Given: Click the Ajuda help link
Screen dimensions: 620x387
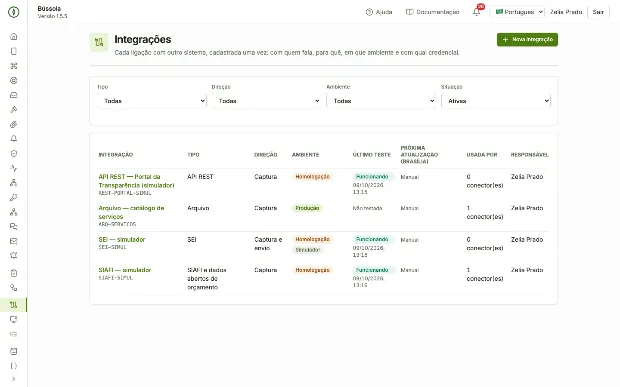Looking at the screenshot, I should click(x=379, y=12).
